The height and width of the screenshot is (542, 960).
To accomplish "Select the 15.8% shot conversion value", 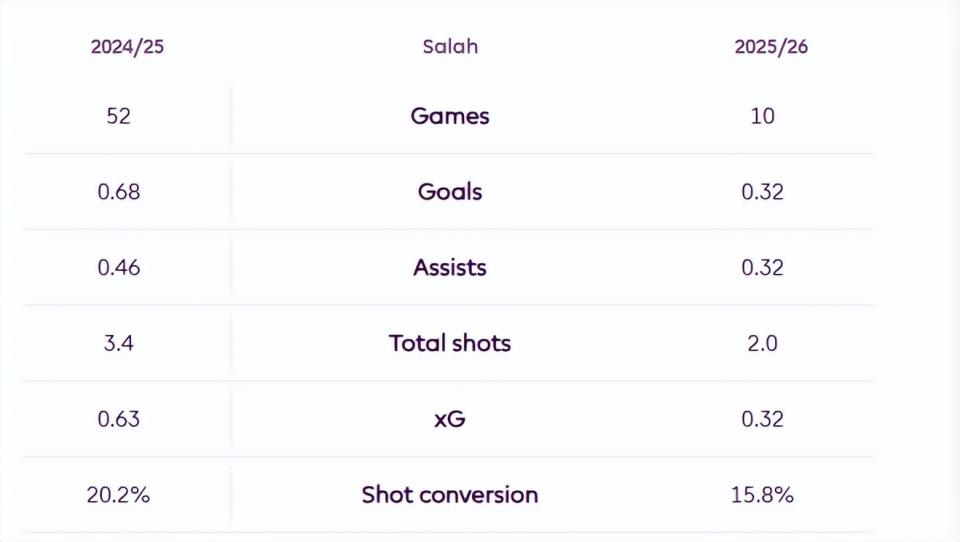I will tap(762, 495).
